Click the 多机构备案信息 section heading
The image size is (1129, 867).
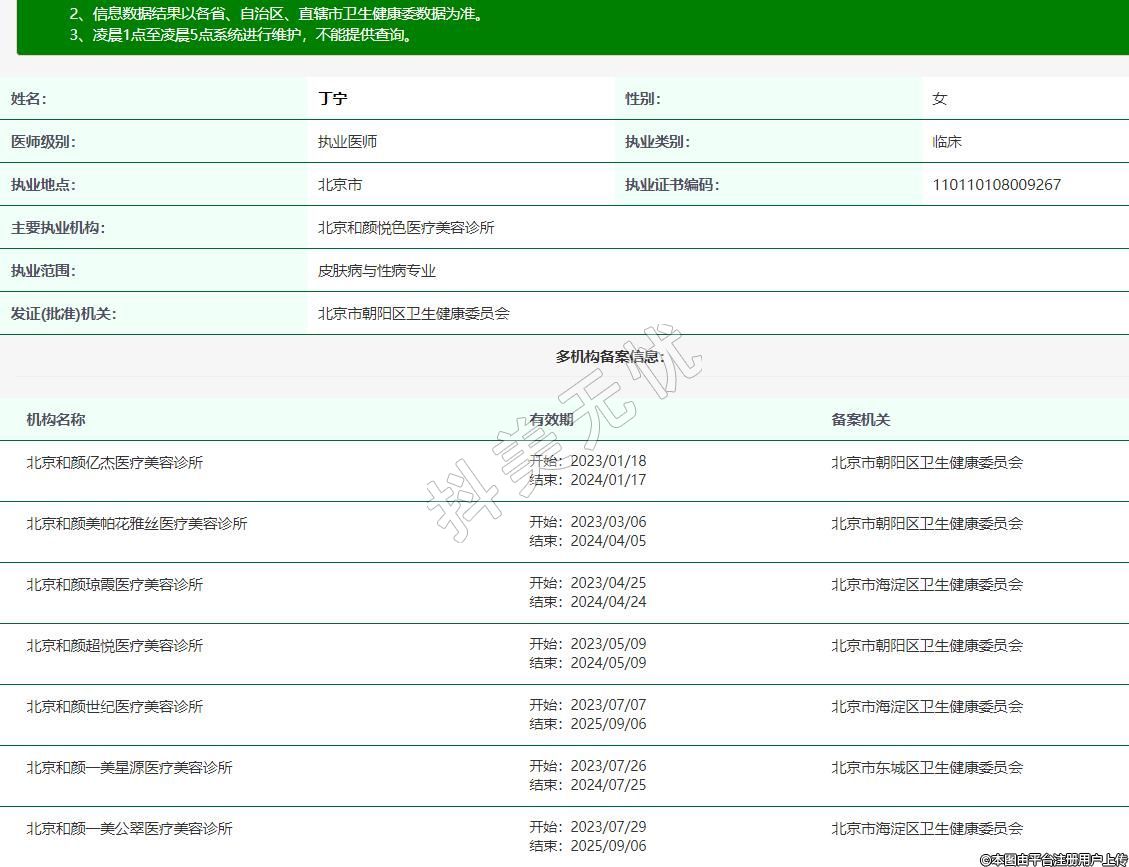[x=609, y=357]
